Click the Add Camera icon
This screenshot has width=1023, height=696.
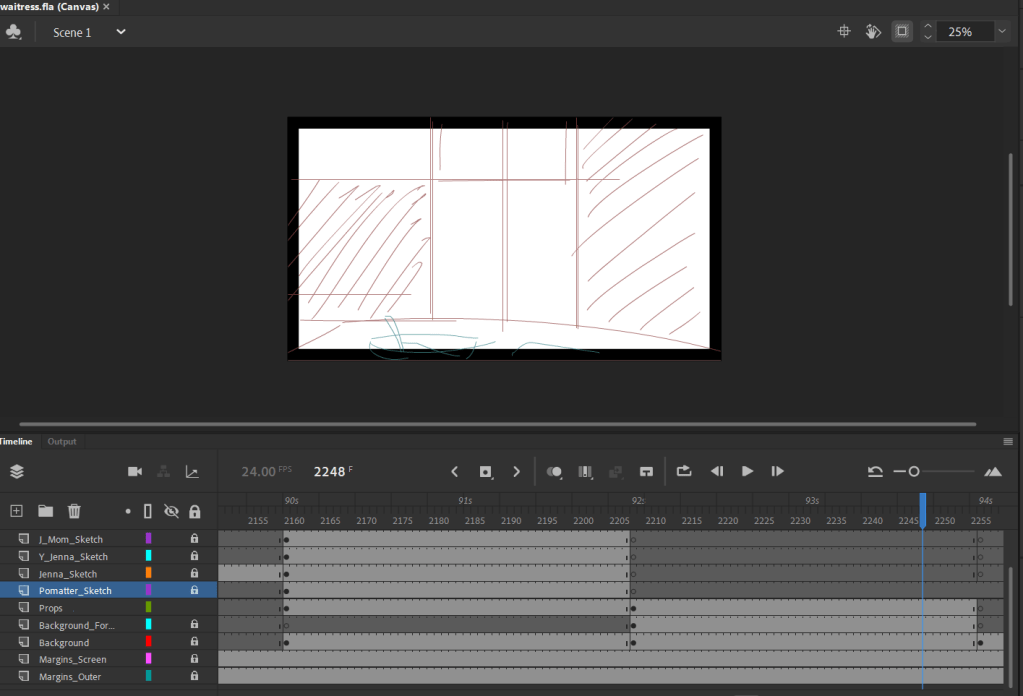point(135,472)
